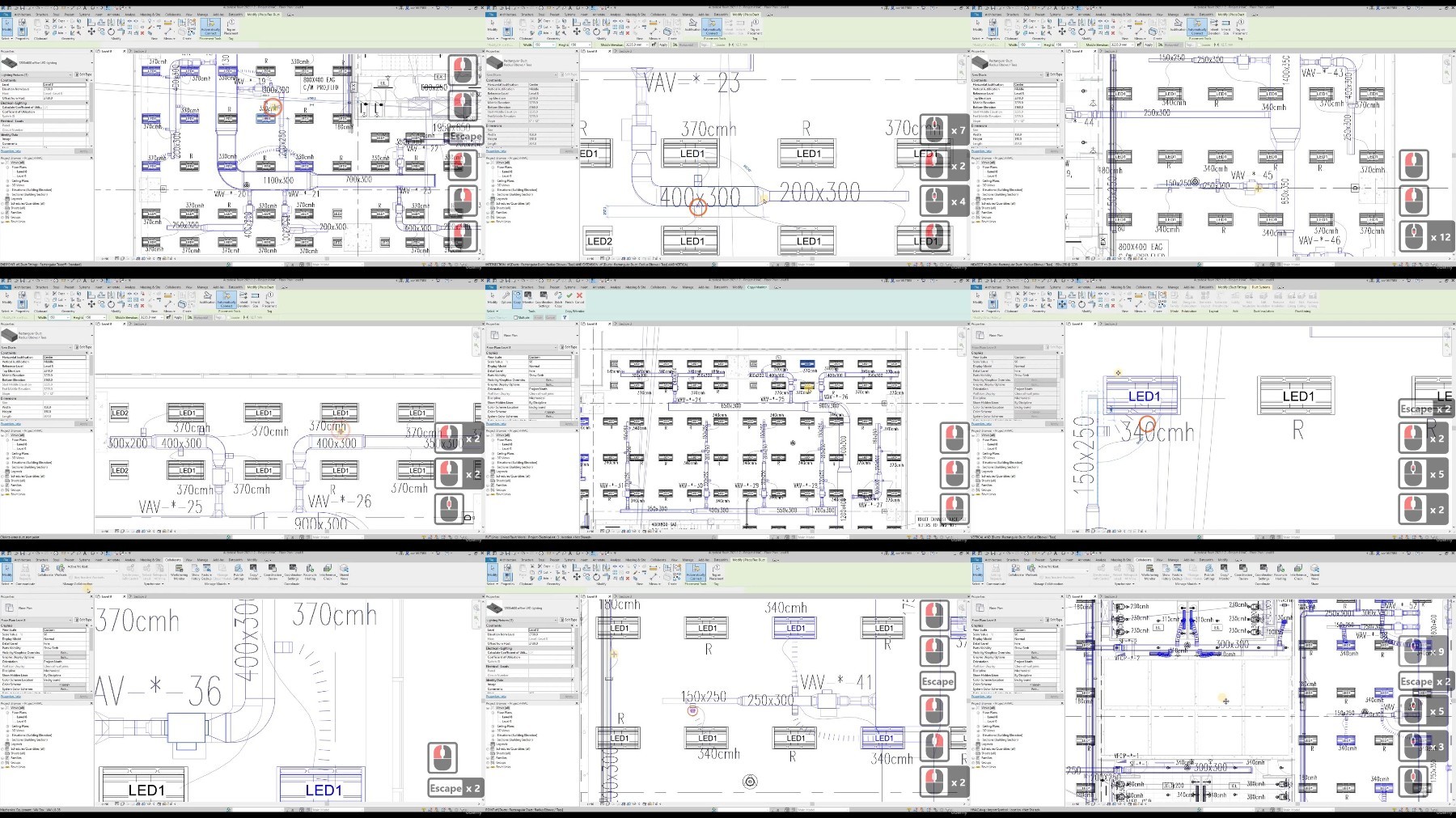Click red Cancel X in Copy/Monitor frame
The height and width of the screenshot is (818, 1456).
pos(579,298)
